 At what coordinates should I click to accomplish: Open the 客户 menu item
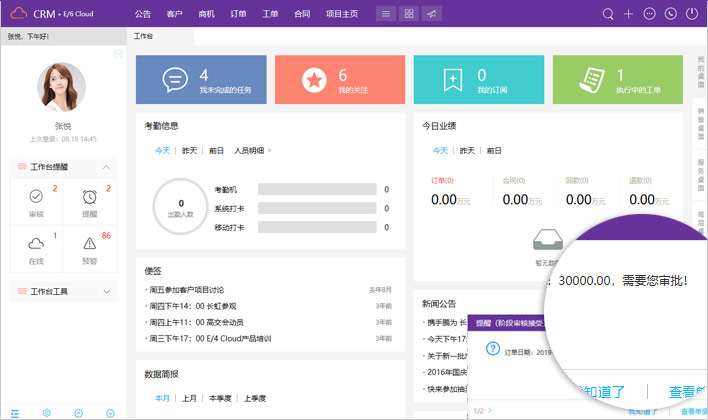click(x=175, y=14)
